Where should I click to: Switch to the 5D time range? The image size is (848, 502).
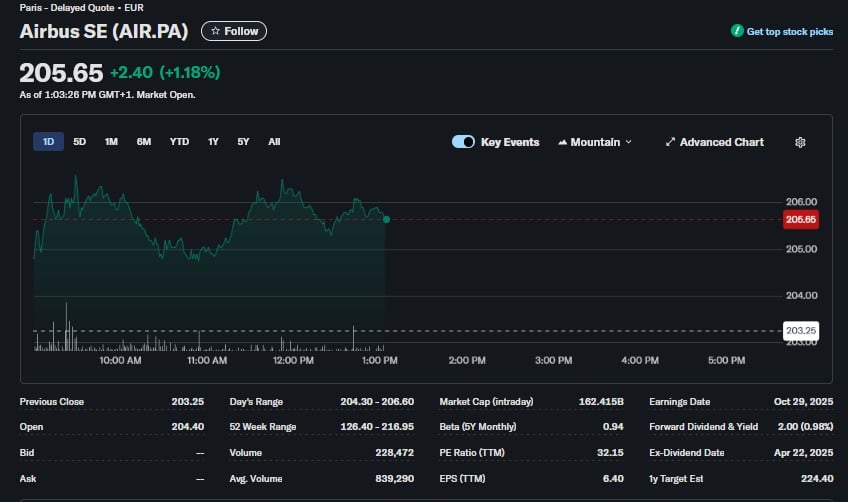pos(80,142)
